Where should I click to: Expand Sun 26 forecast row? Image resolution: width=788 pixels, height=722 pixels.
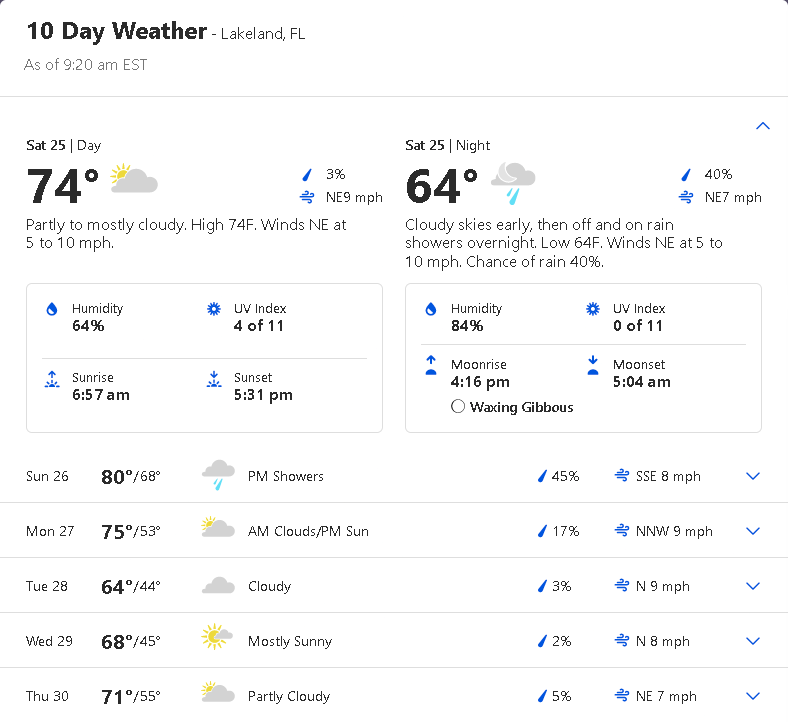[x=754, y=476]
